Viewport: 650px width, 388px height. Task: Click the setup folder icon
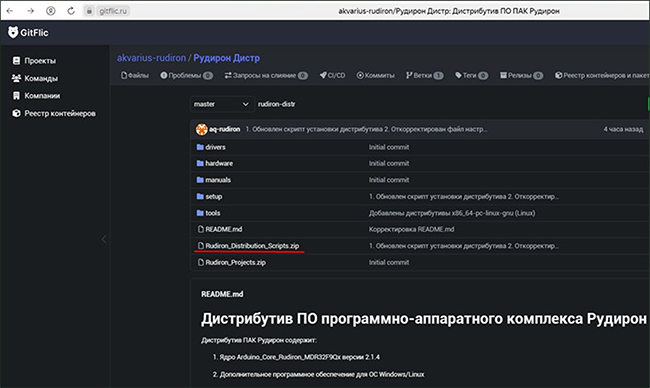click(200, 196)
